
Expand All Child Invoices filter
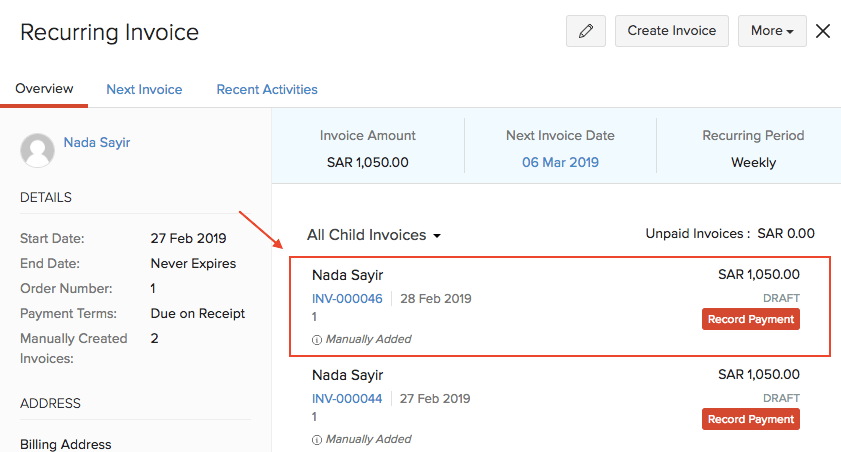tap(374, 235)
